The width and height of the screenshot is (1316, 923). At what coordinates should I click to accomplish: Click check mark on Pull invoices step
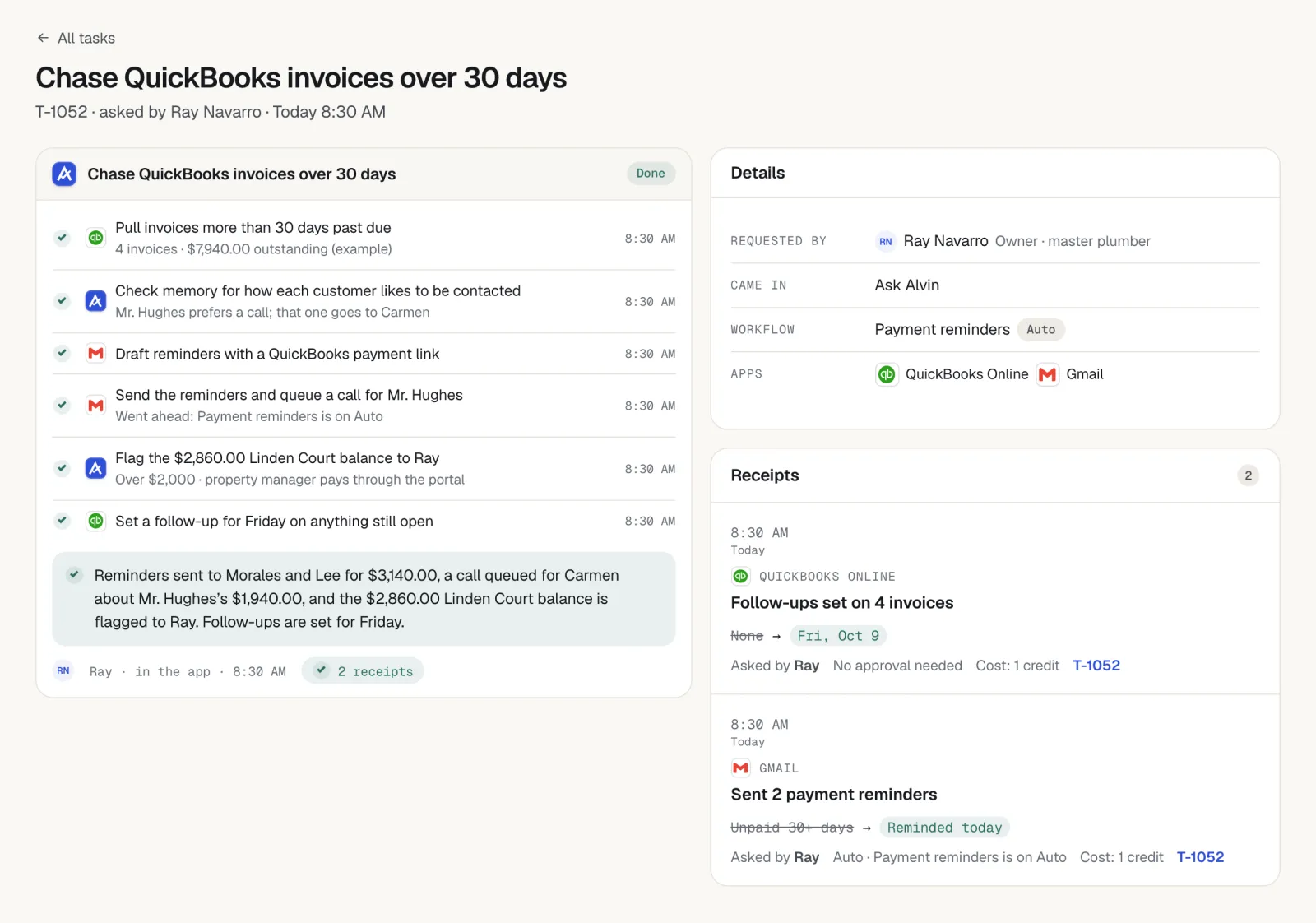click(62, 238)
